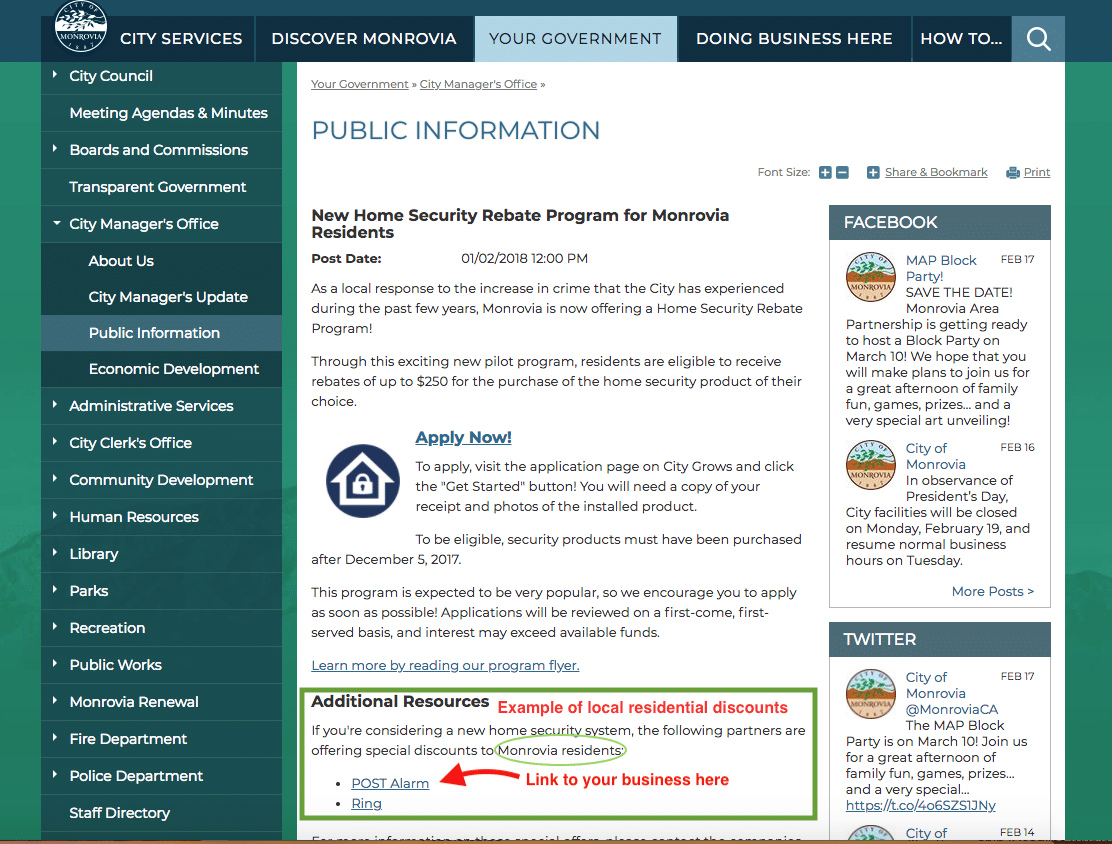
Task: Click the MAP Block Party post avatar
Action: click(870, 277)
